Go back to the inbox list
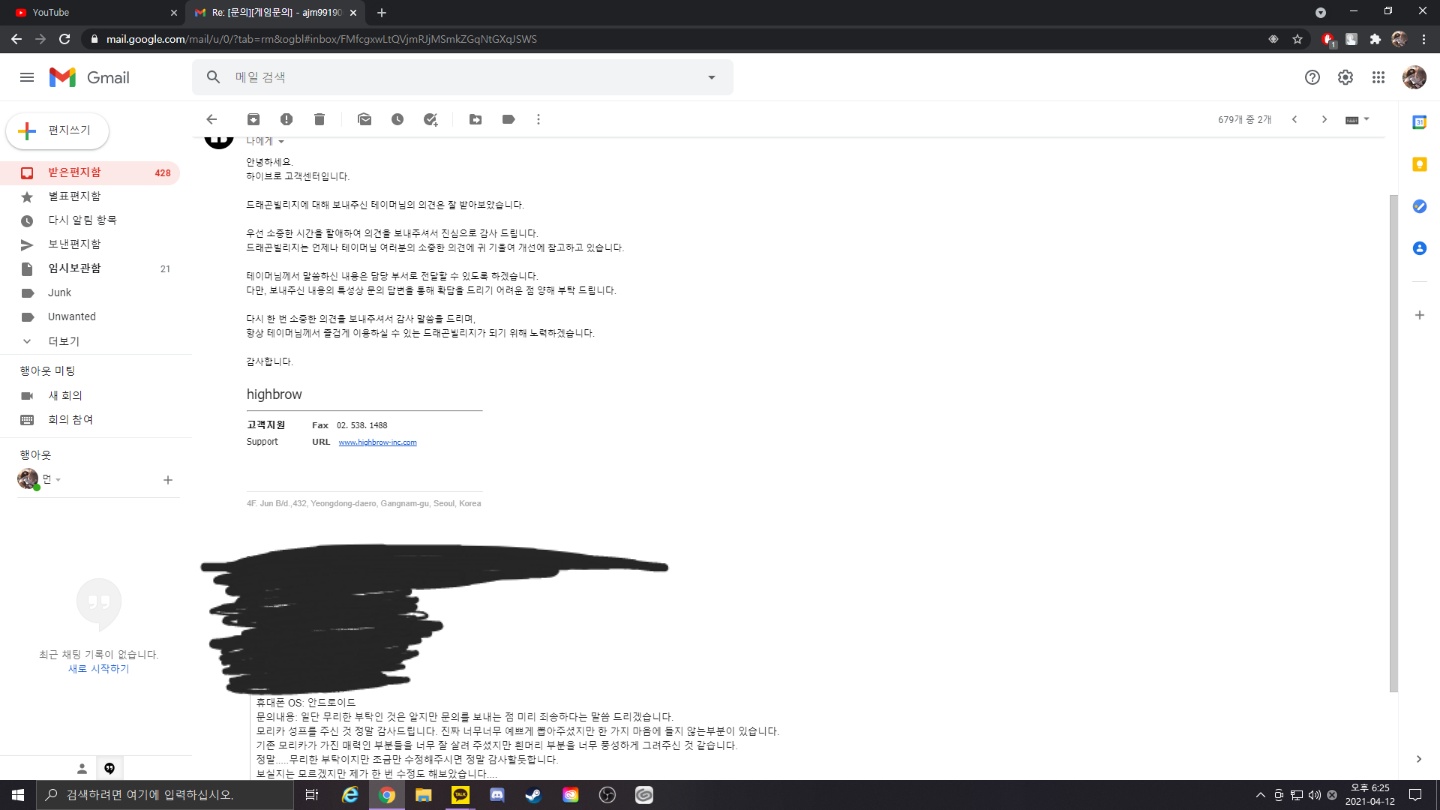 (211, 119)
